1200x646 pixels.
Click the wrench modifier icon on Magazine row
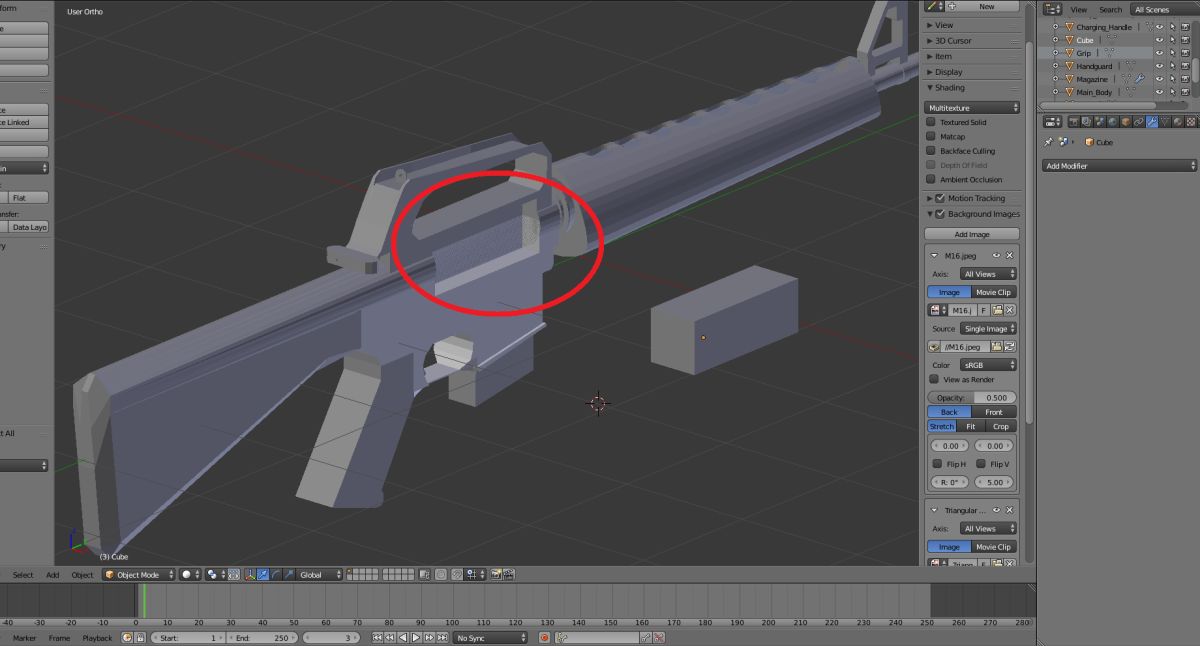1140,79
